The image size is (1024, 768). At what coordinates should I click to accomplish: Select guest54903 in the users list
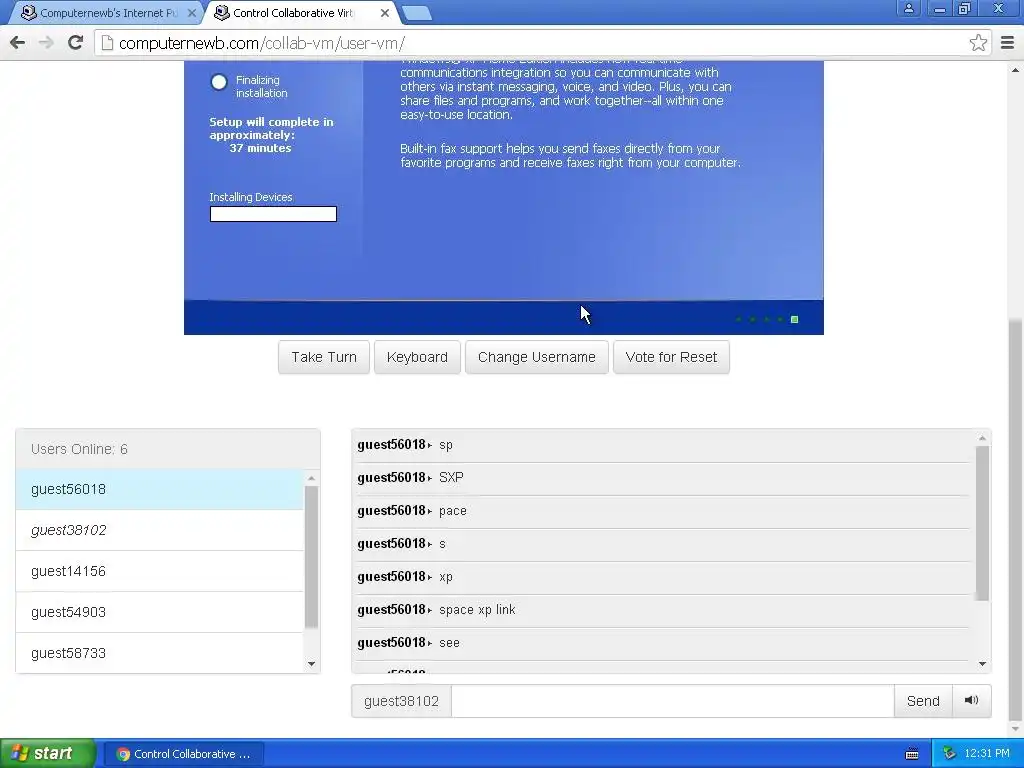tap(159, 612)
